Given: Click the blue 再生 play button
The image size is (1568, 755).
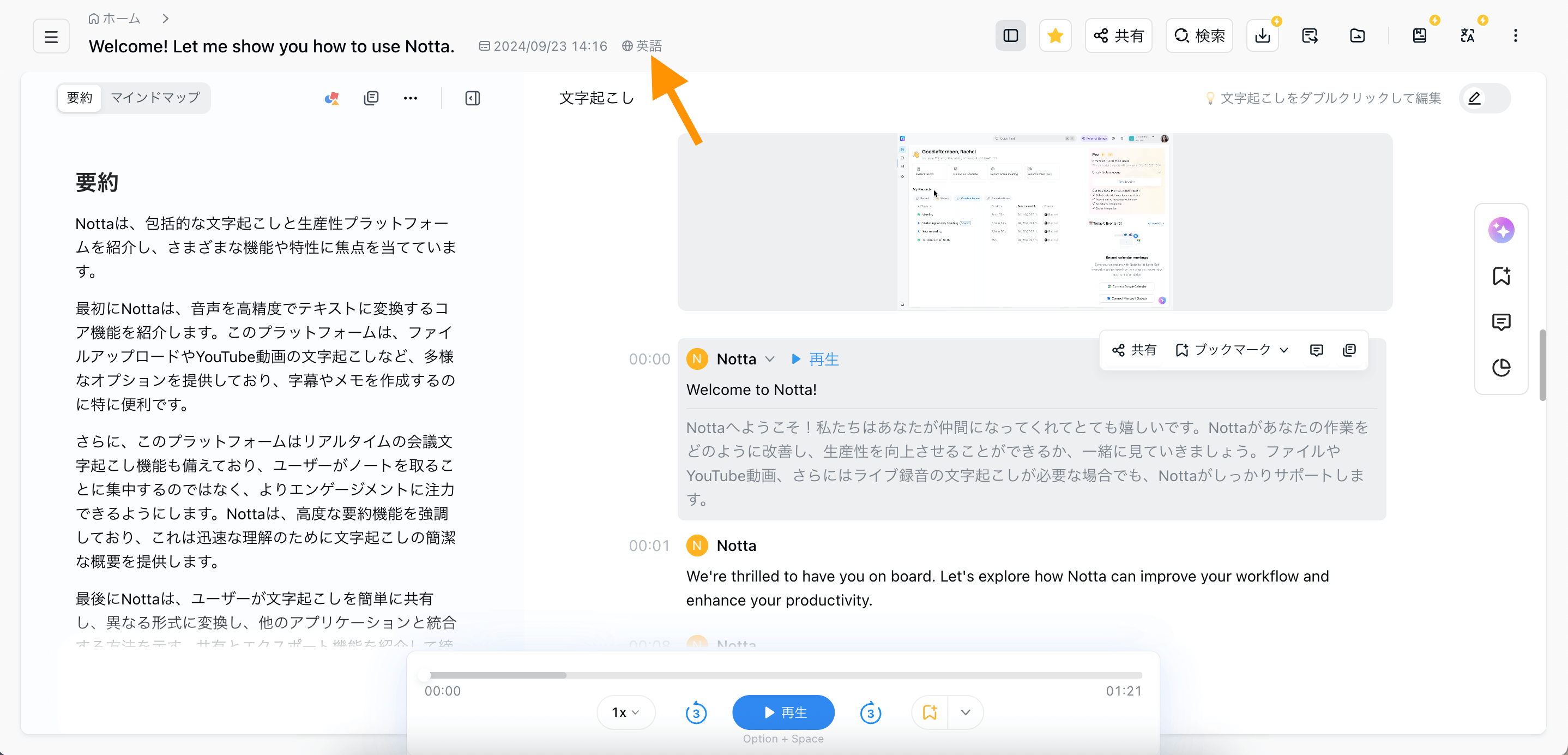Looking at the screenshot, I should pyautogui.click(x=783, y=712).
